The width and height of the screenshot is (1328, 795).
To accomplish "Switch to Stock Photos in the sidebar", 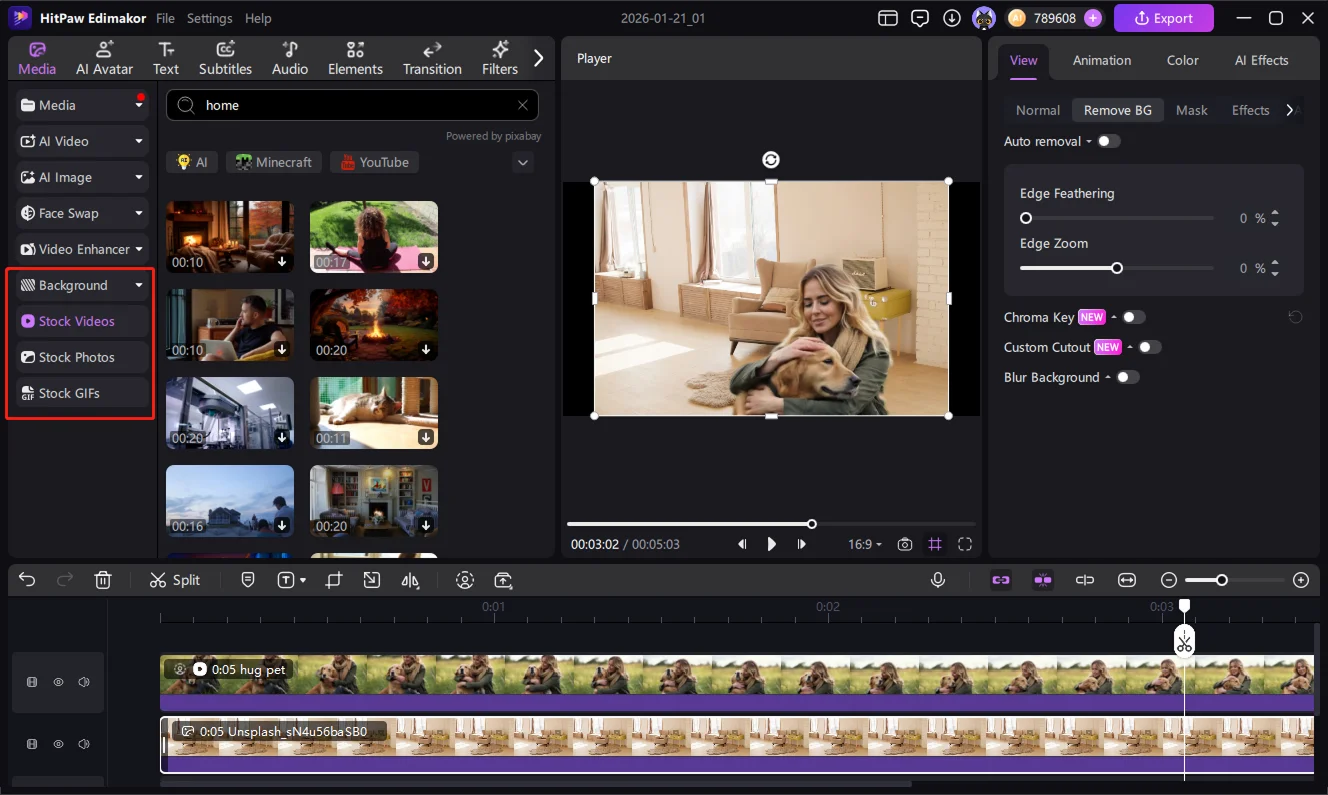I will click(x=73, y=357).
